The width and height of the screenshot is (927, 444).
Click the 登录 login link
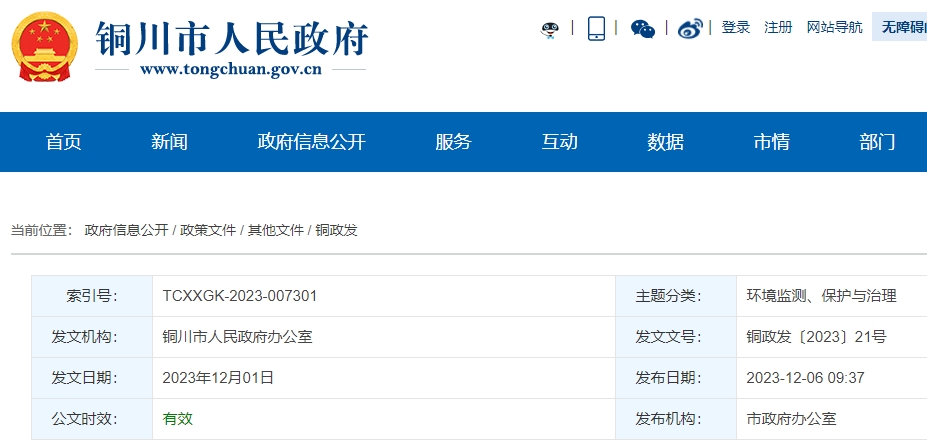736,28
